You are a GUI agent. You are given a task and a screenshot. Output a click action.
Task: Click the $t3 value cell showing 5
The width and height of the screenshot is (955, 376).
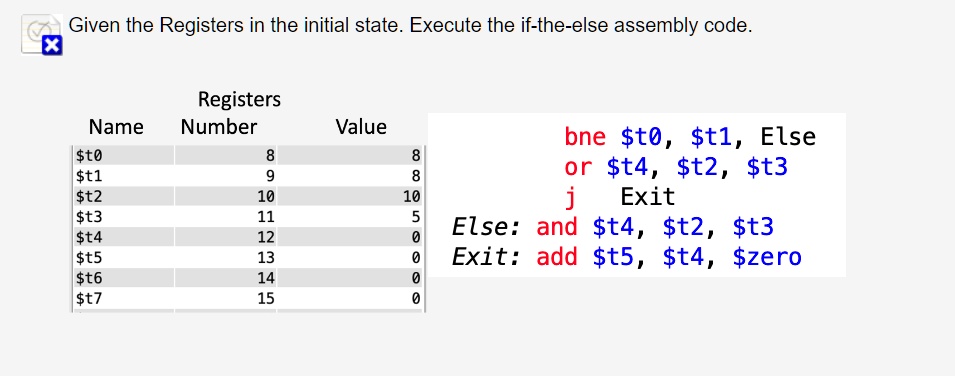tap(350, 216)
